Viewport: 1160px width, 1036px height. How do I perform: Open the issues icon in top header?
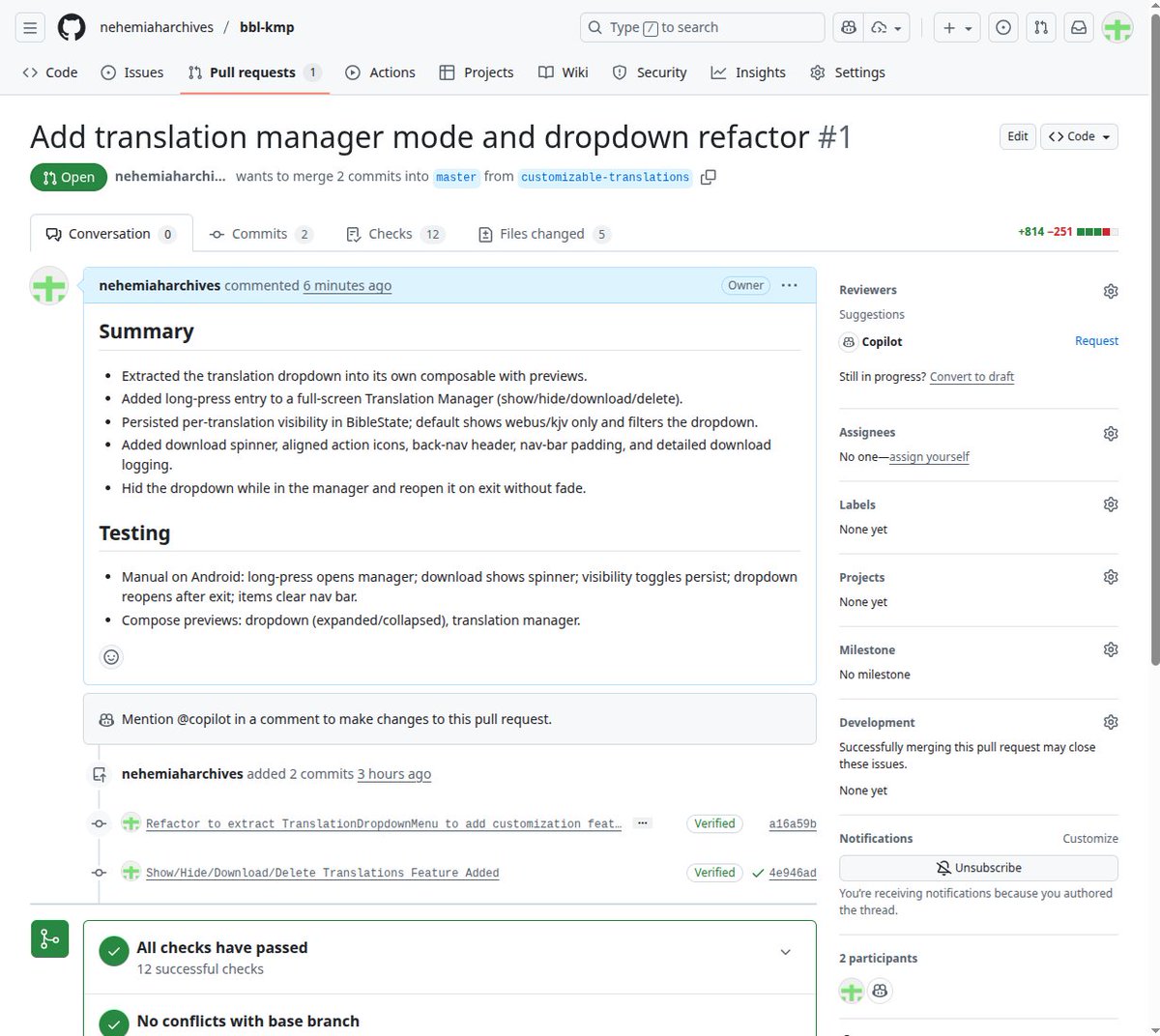[x=1003, y=28]
